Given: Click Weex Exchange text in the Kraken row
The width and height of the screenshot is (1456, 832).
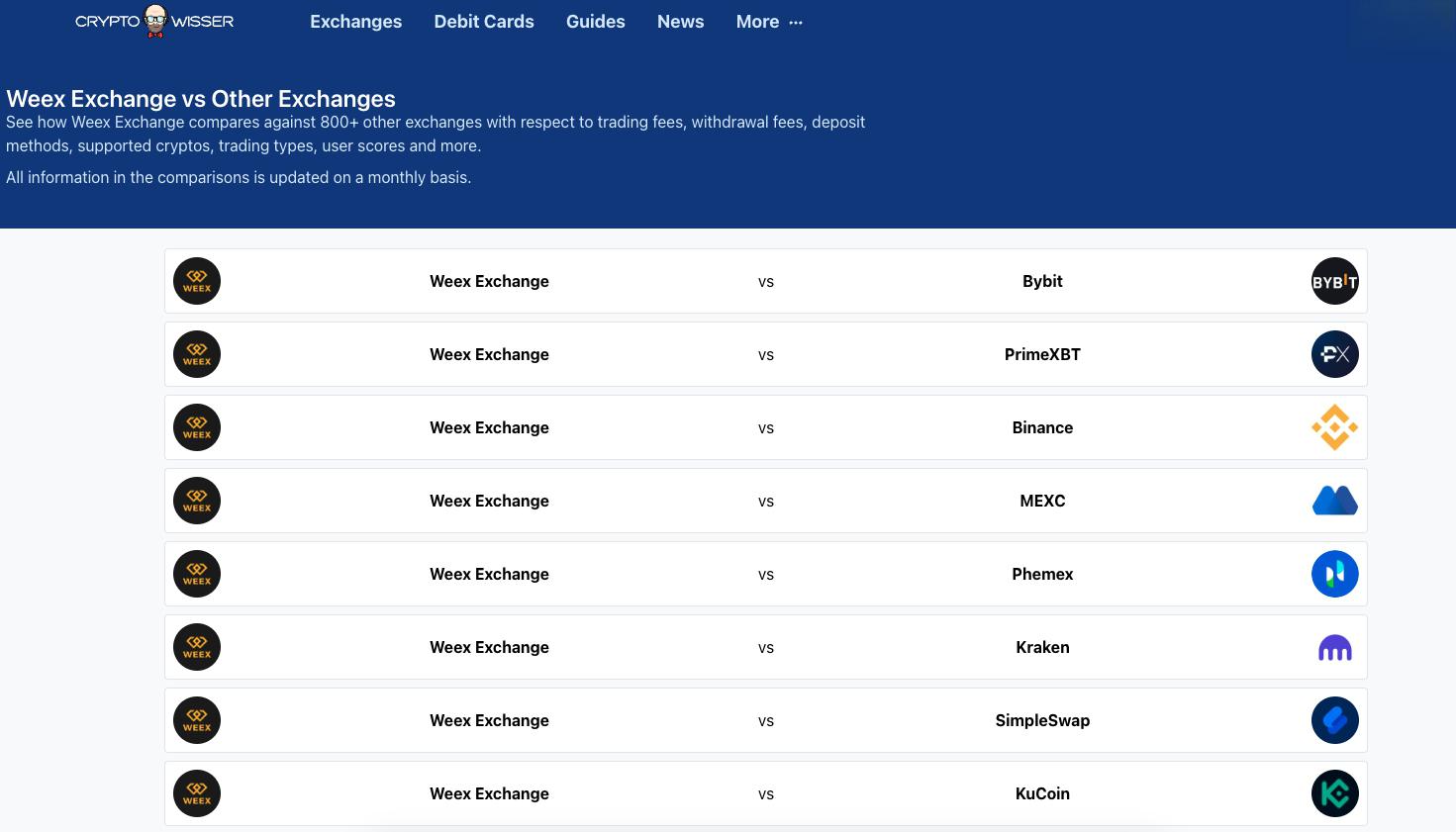Looking at the screenshot, I should pyautogui.click(x=489, y=647).
